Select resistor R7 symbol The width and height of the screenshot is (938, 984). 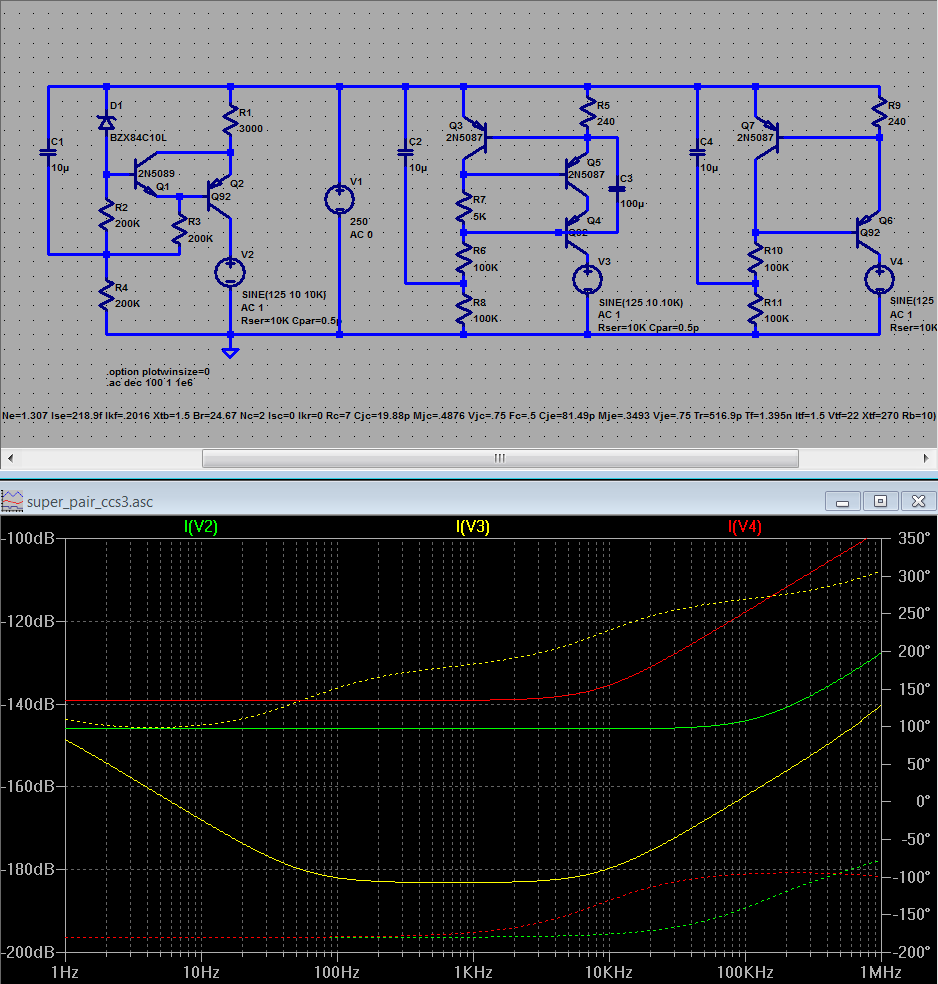click(464, 207)
